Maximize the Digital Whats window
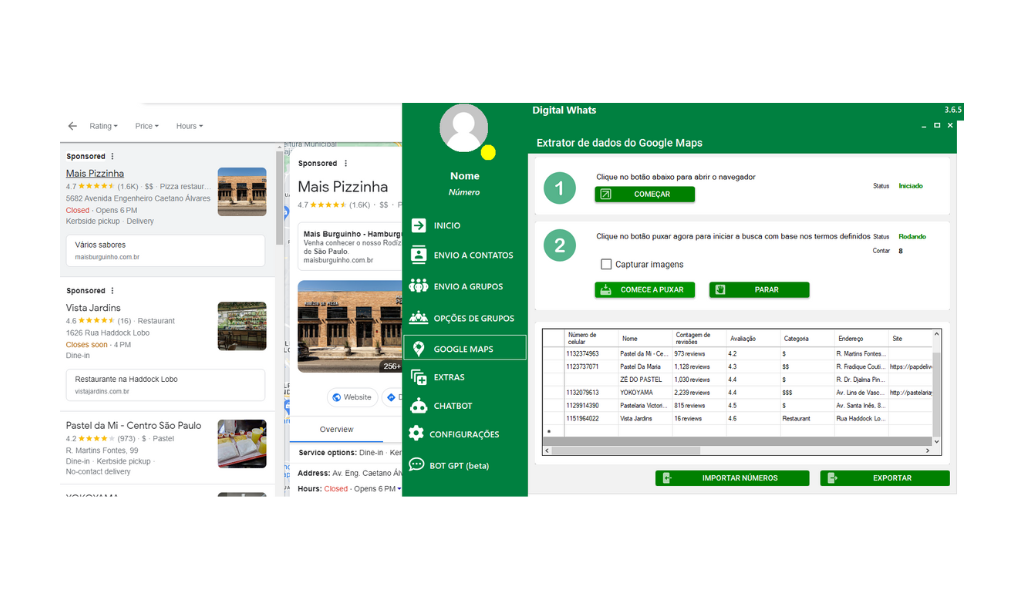 937,125
